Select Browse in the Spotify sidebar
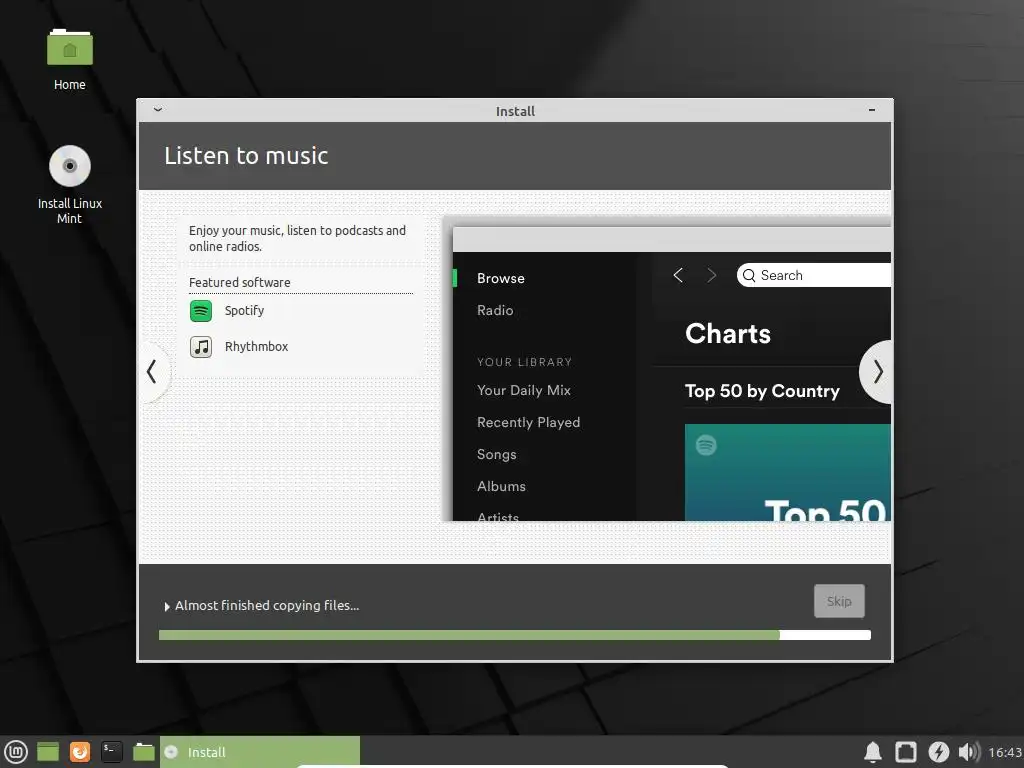 501,278
